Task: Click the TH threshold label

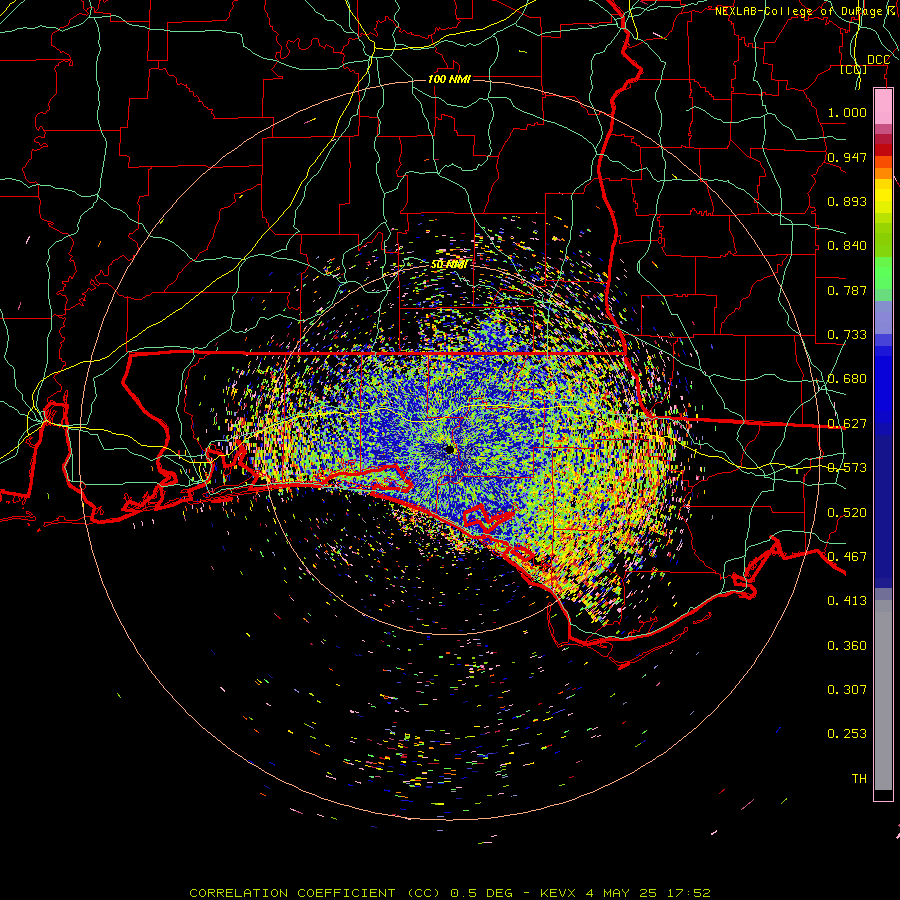Action: 859,779
